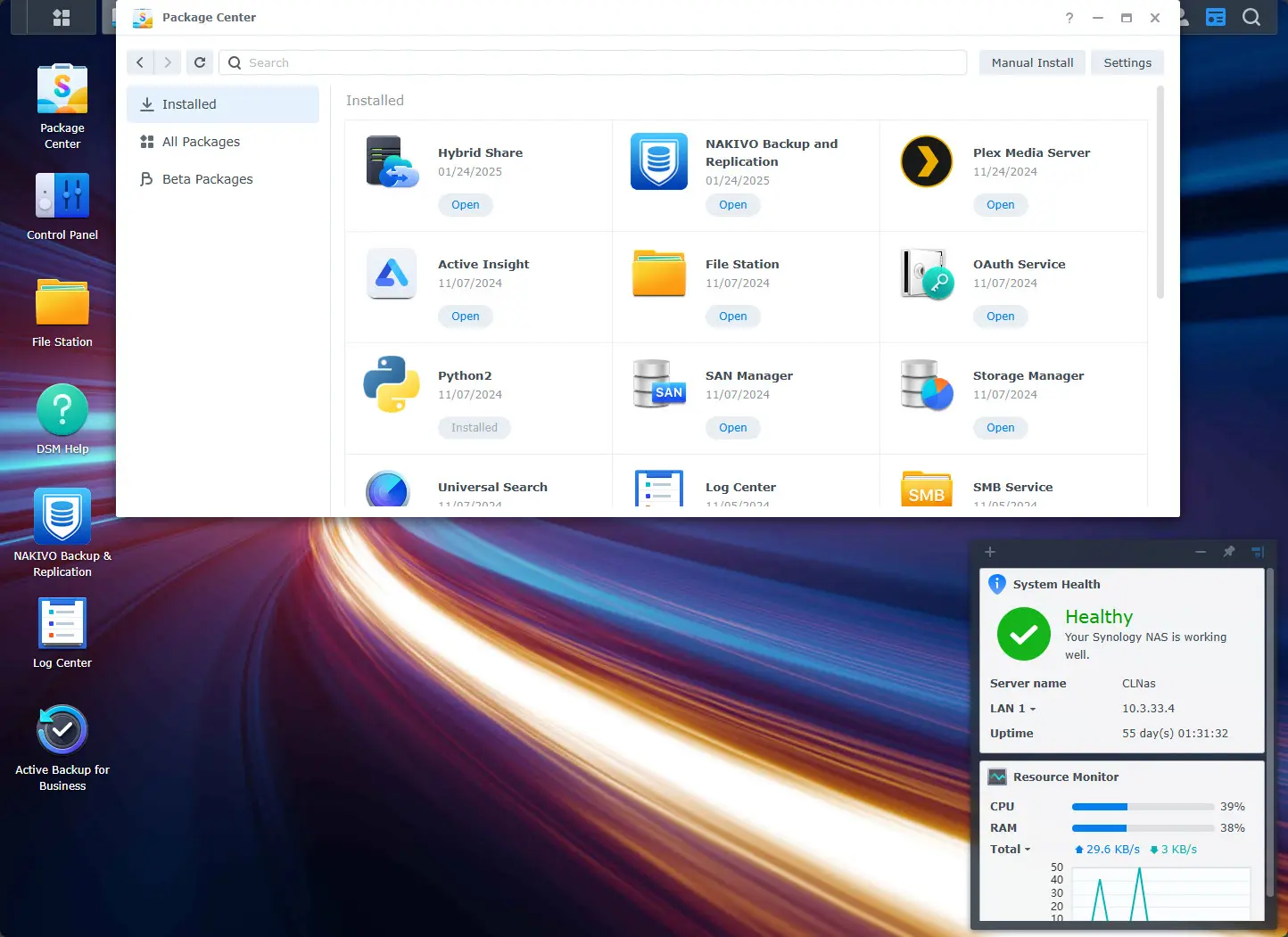The width and height of the screenshot is (1288, 937).
Task: Open the Package Center desktop shortcut
Action: click(x=62, y=107)
